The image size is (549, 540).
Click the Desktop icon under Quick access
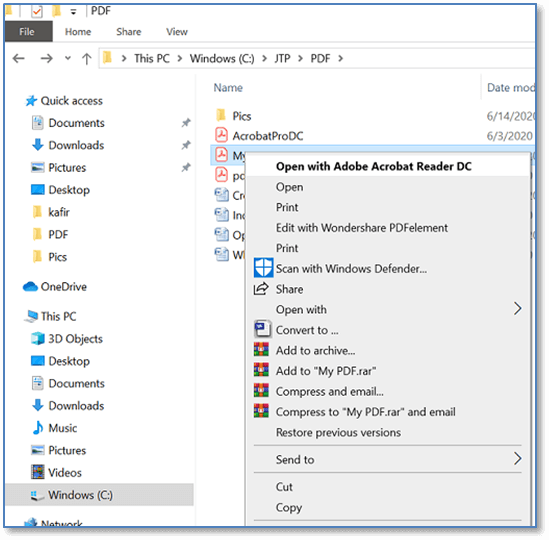(x=37, y=190)
